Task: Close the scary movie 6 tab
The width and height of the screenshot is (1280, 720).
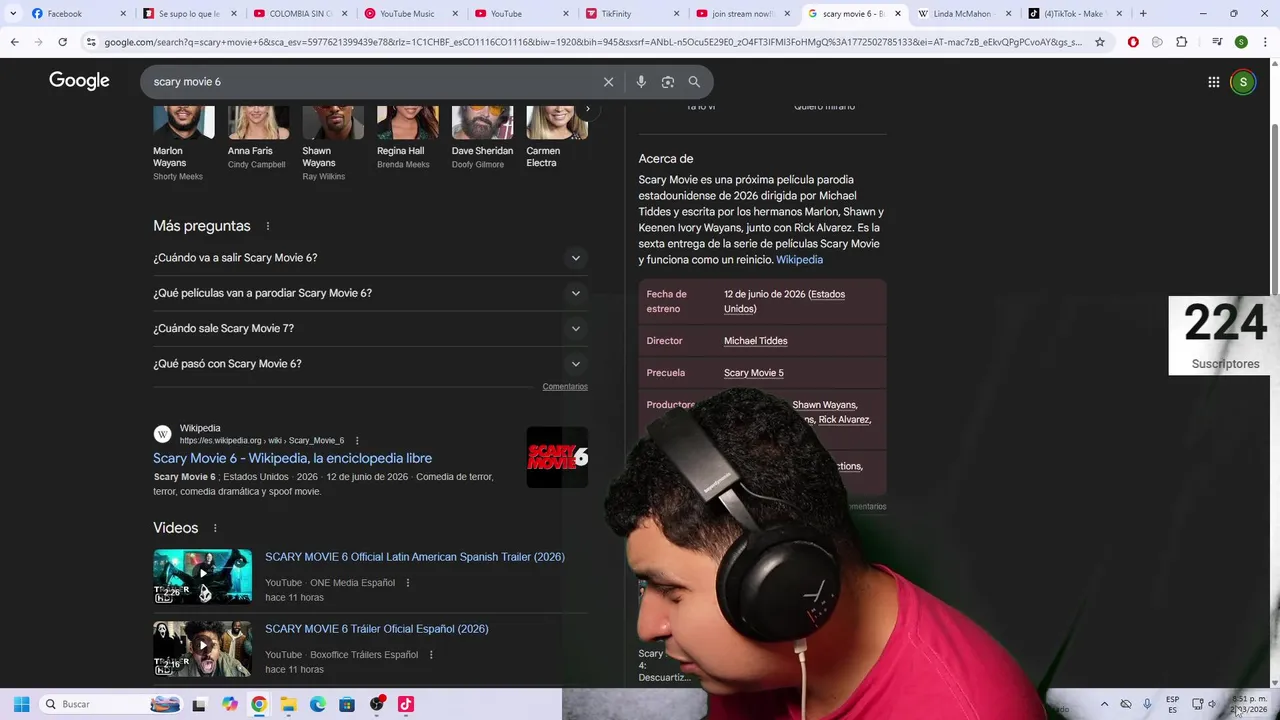Action: (897, 14)
